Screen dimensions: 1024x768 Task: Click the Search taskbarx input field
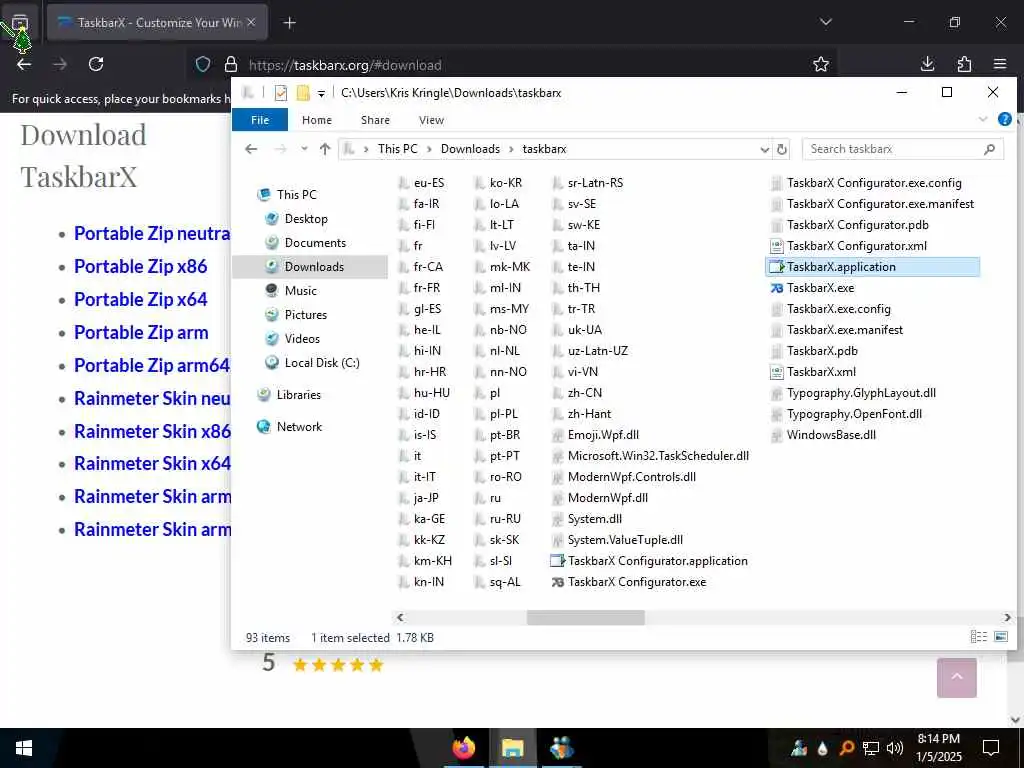tap(903, 149)
